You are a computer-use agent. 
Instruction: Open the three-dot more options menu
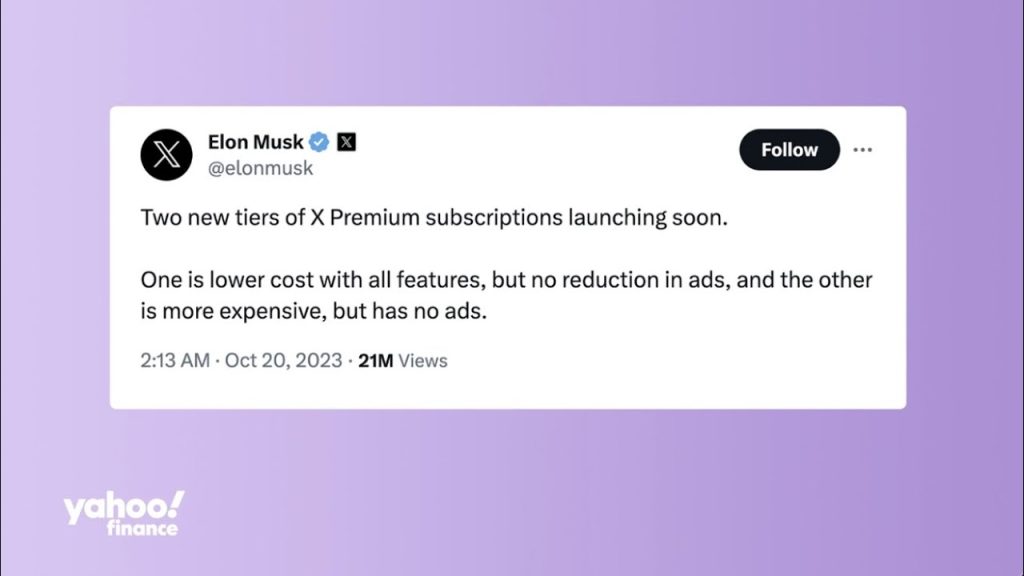coord(862,150)
